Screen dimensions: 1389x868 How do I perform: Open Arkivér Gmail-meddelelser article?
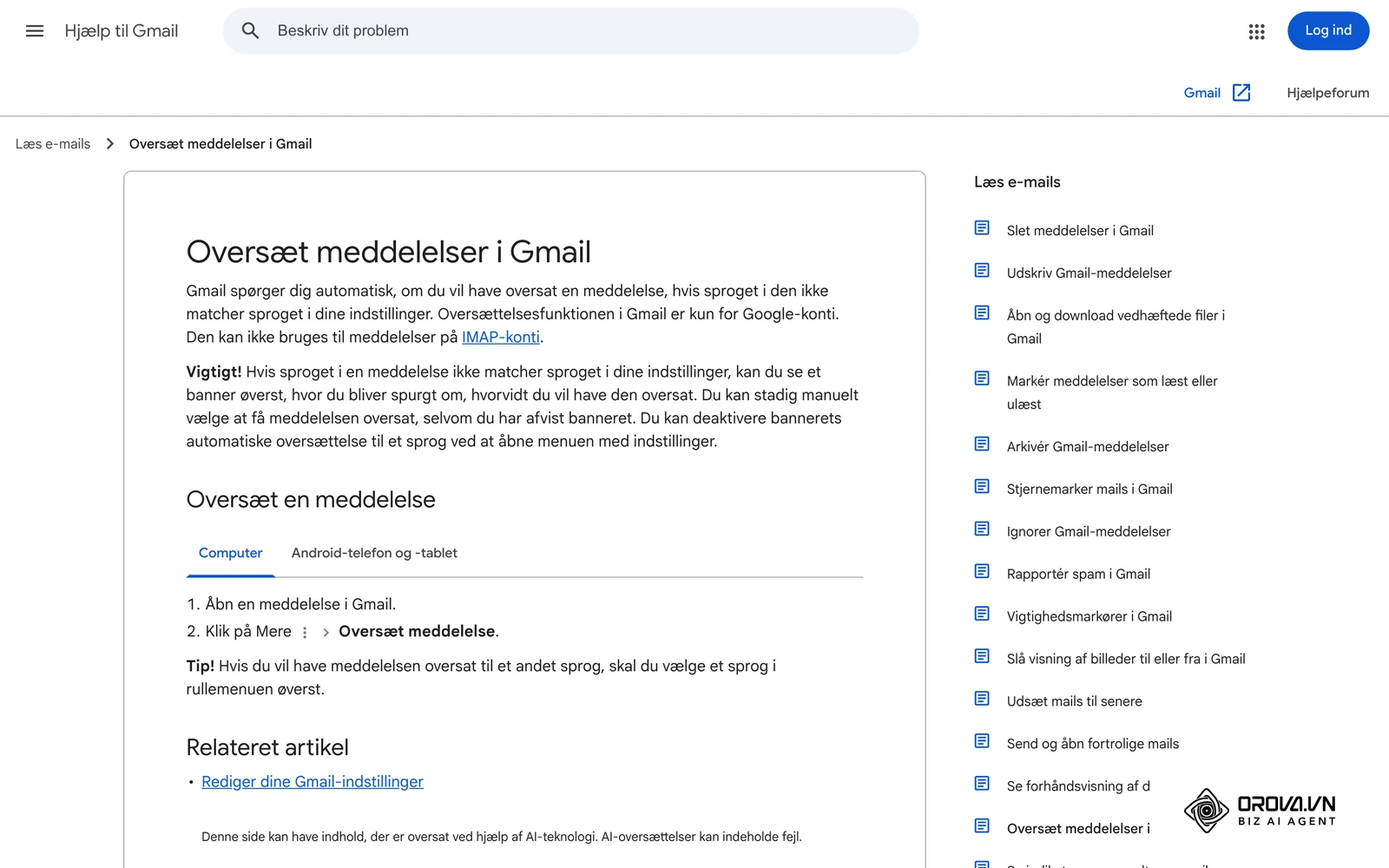(1088, 447)
